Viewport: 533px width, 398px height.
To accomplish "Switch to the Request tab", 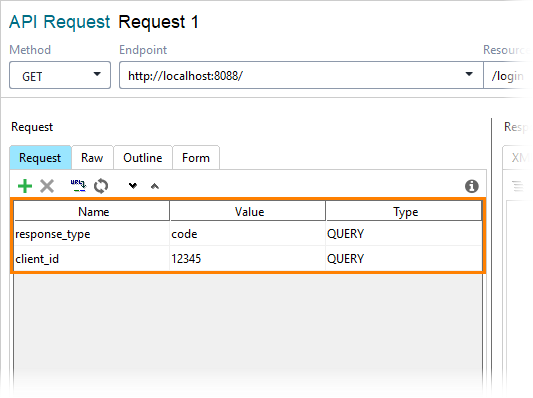I will (x=40, y=158).
